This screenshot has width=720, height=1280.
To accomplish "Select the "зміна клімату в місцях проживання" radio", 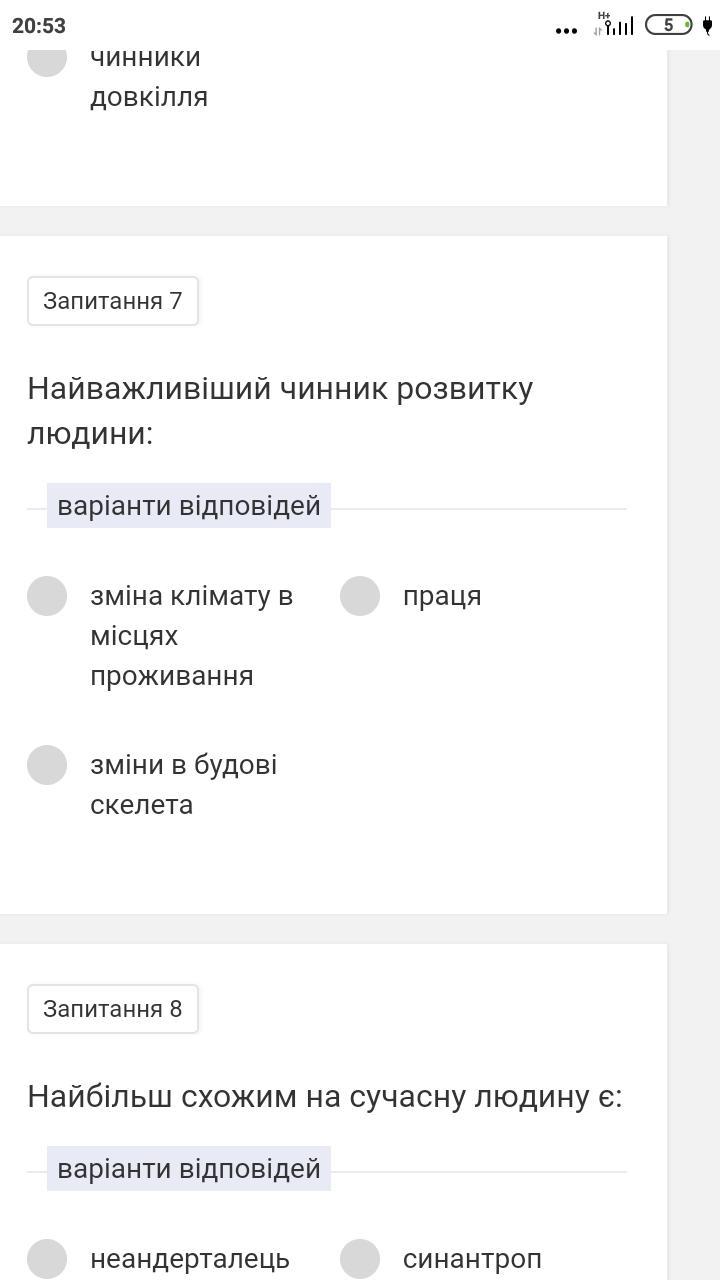I will 47,596.
